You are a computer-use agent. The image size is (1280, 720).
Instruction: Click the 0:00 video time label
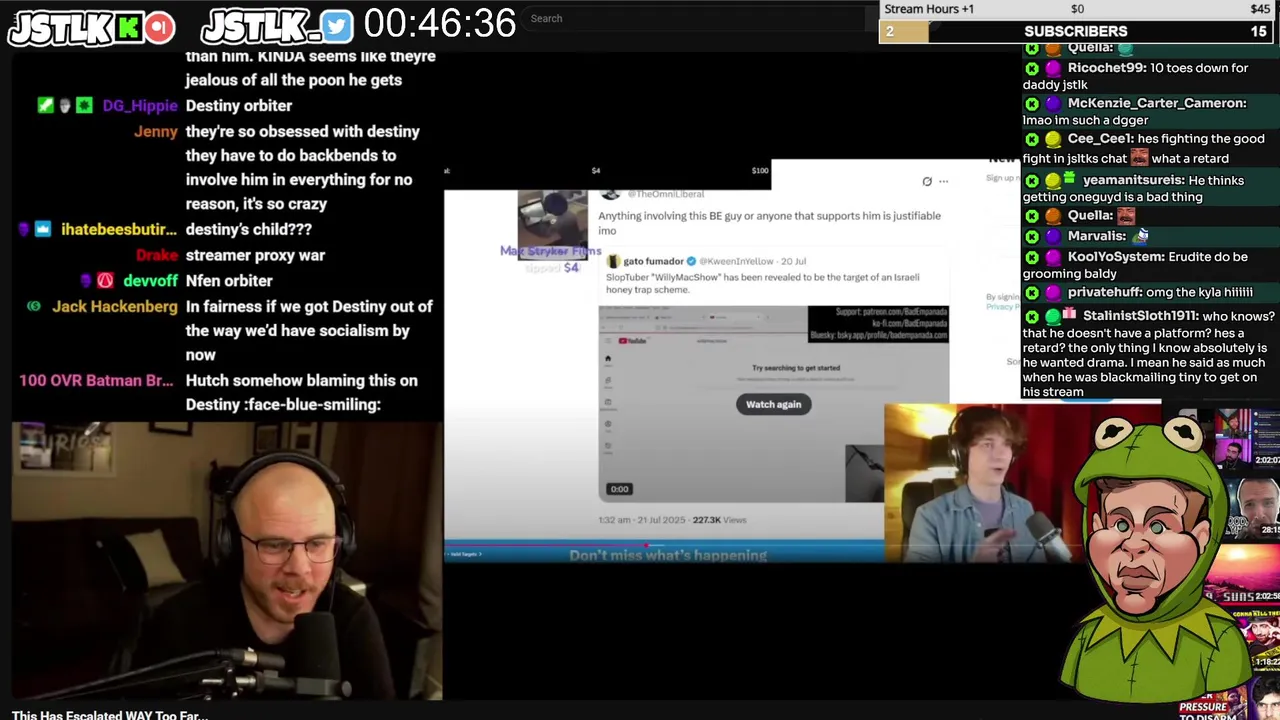(620, 489)
